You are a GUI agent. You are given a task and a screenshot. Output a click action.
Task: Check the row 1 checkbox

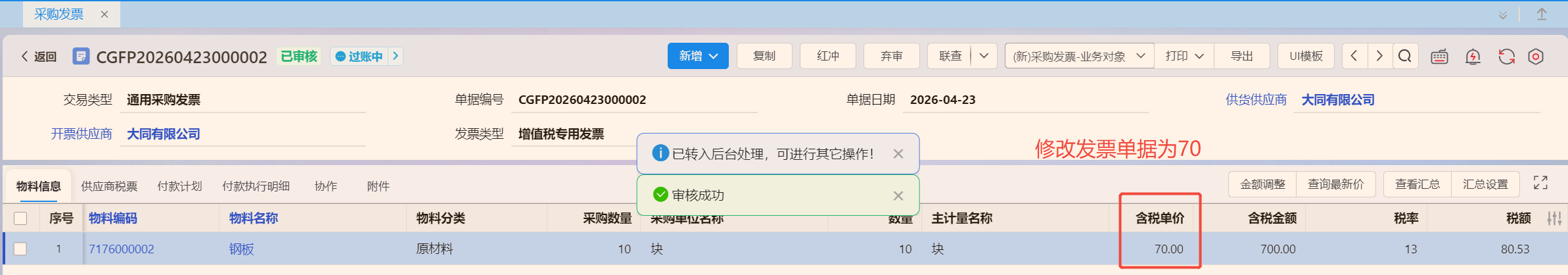tap(20, 249)
